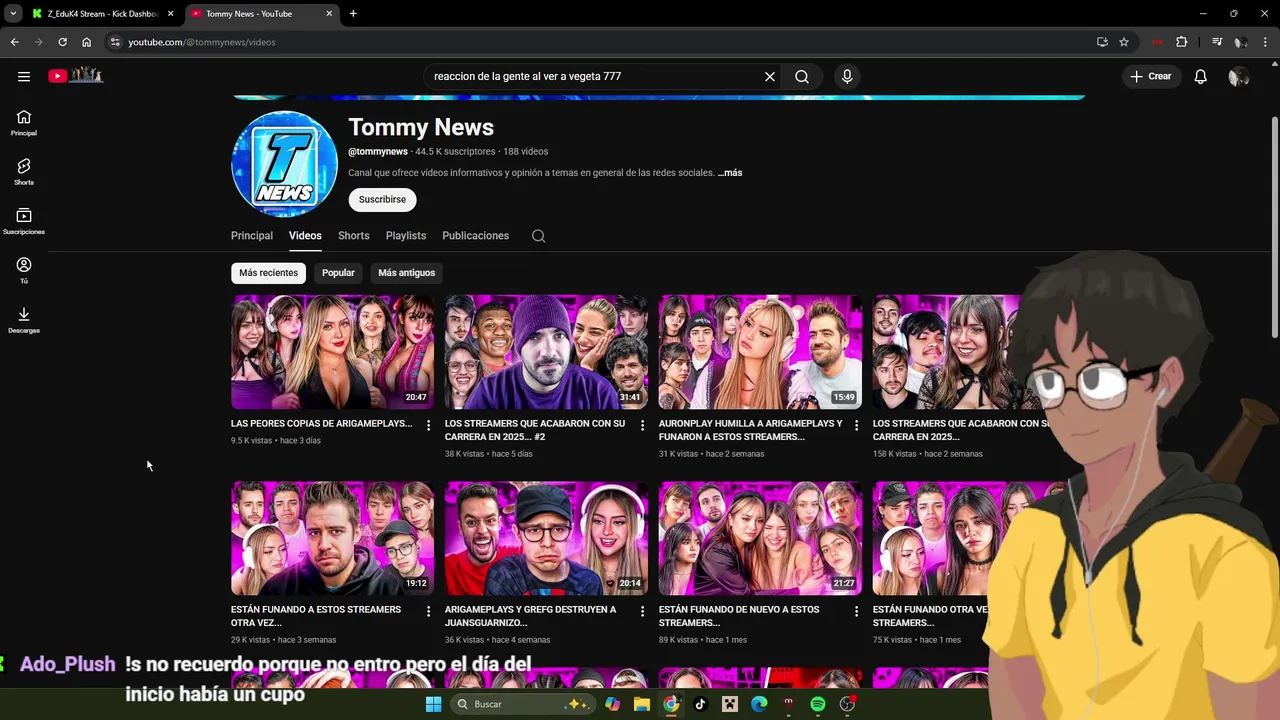Screen dimensions: 1280x720
Task: Open the Publicaciones channel tab
Action: pos(476,236)
